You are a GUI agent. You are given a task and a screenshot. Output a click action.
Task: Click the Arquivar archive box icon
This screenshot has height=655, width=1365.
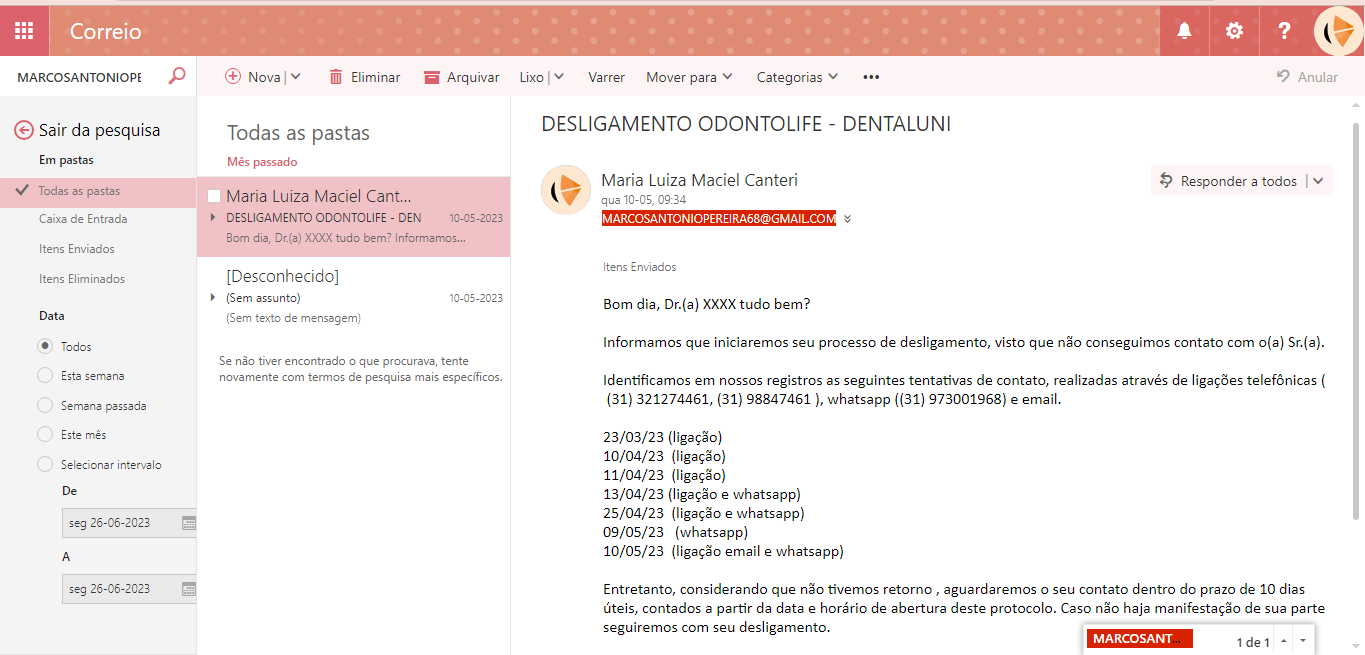(432, 77)
